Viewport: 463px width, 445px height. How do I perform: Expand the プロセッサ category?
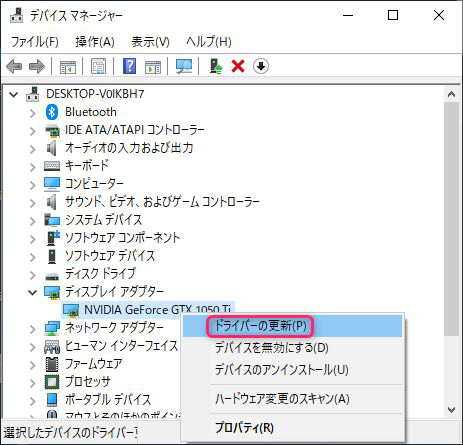[32, 383]
